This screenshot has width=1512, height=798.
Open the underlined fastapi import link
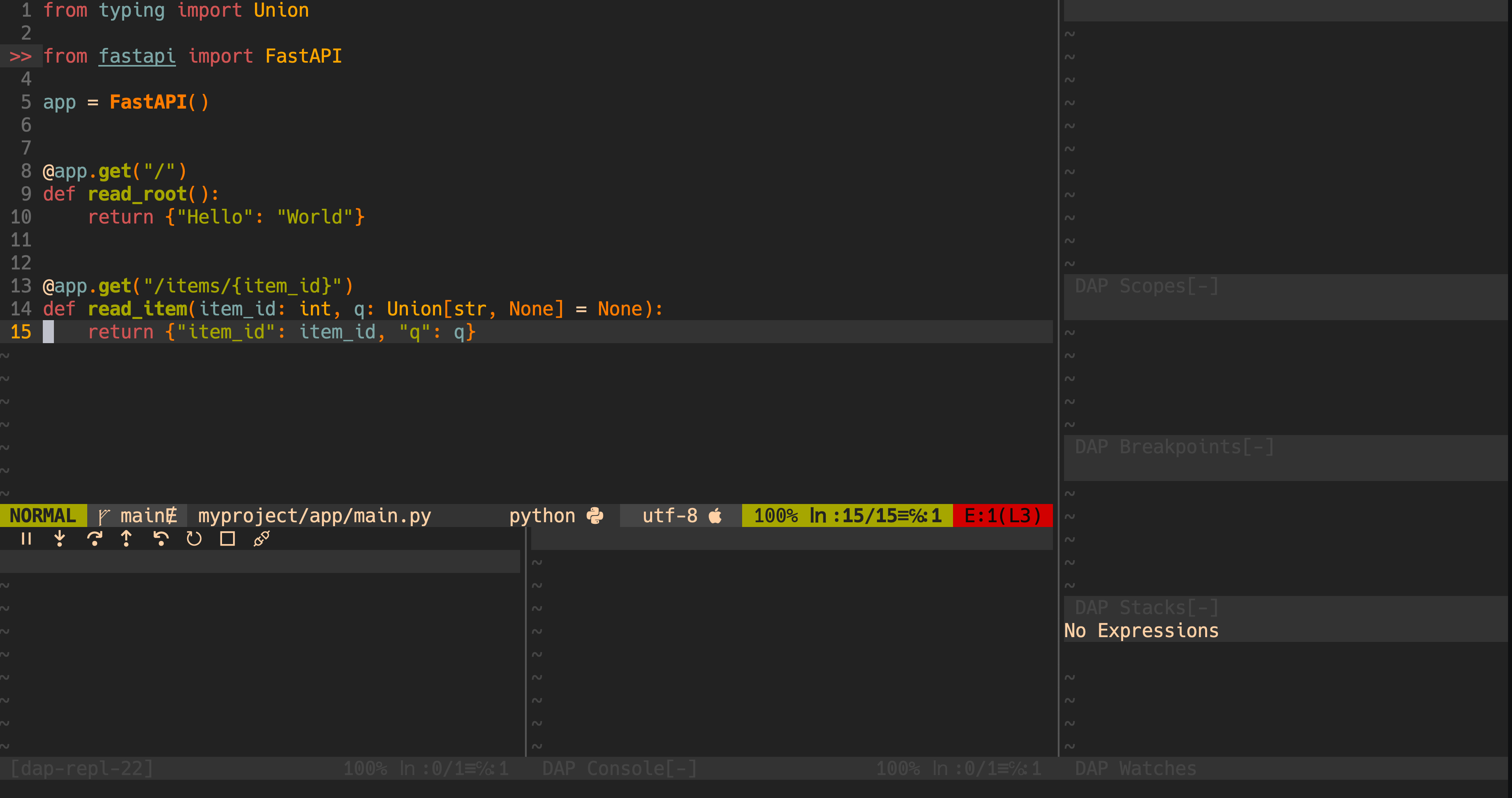136,56
